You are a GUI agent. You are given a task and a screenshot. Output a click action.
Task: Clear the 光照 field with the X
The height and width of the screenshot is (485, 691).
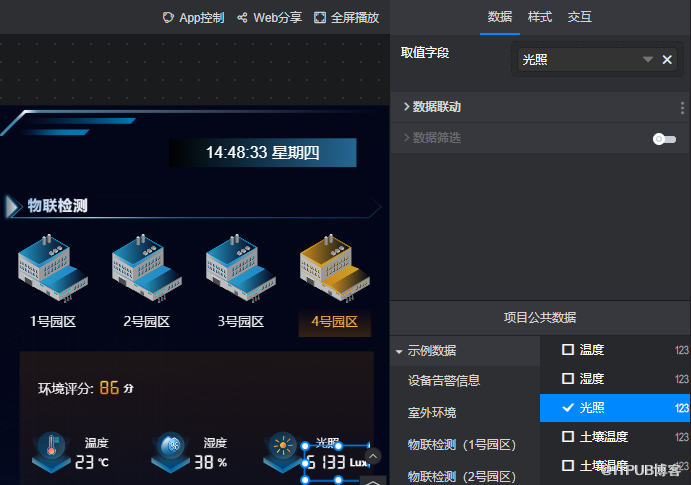pos(667,59)
